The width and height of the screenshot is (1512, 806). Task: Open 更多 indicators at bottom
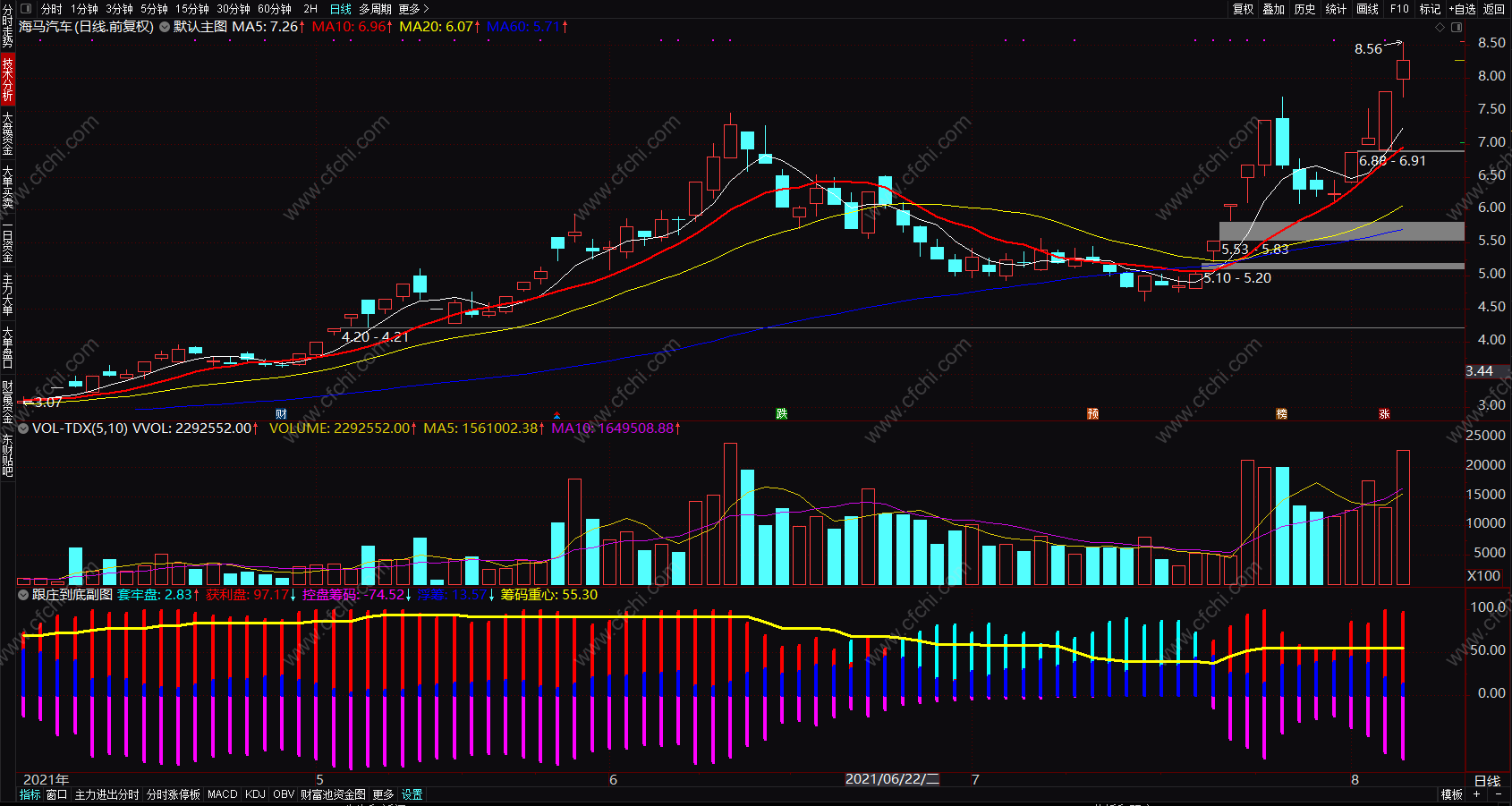click(383, 794)
